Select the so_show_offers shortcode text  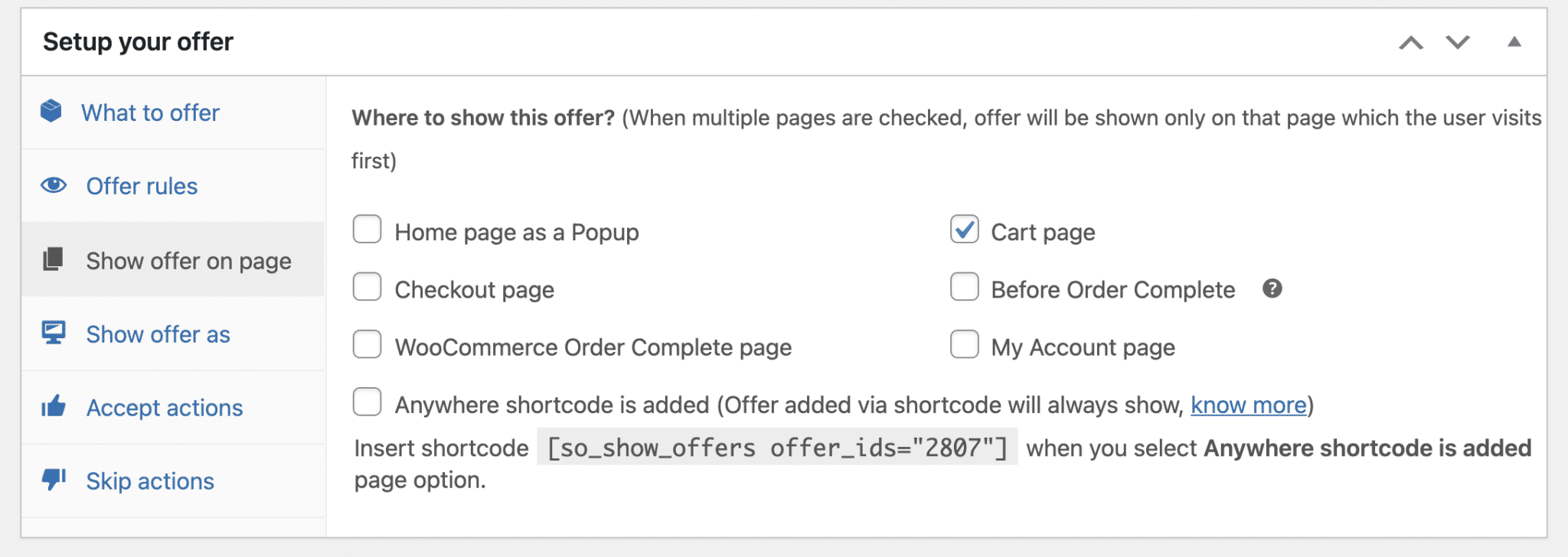776,448
